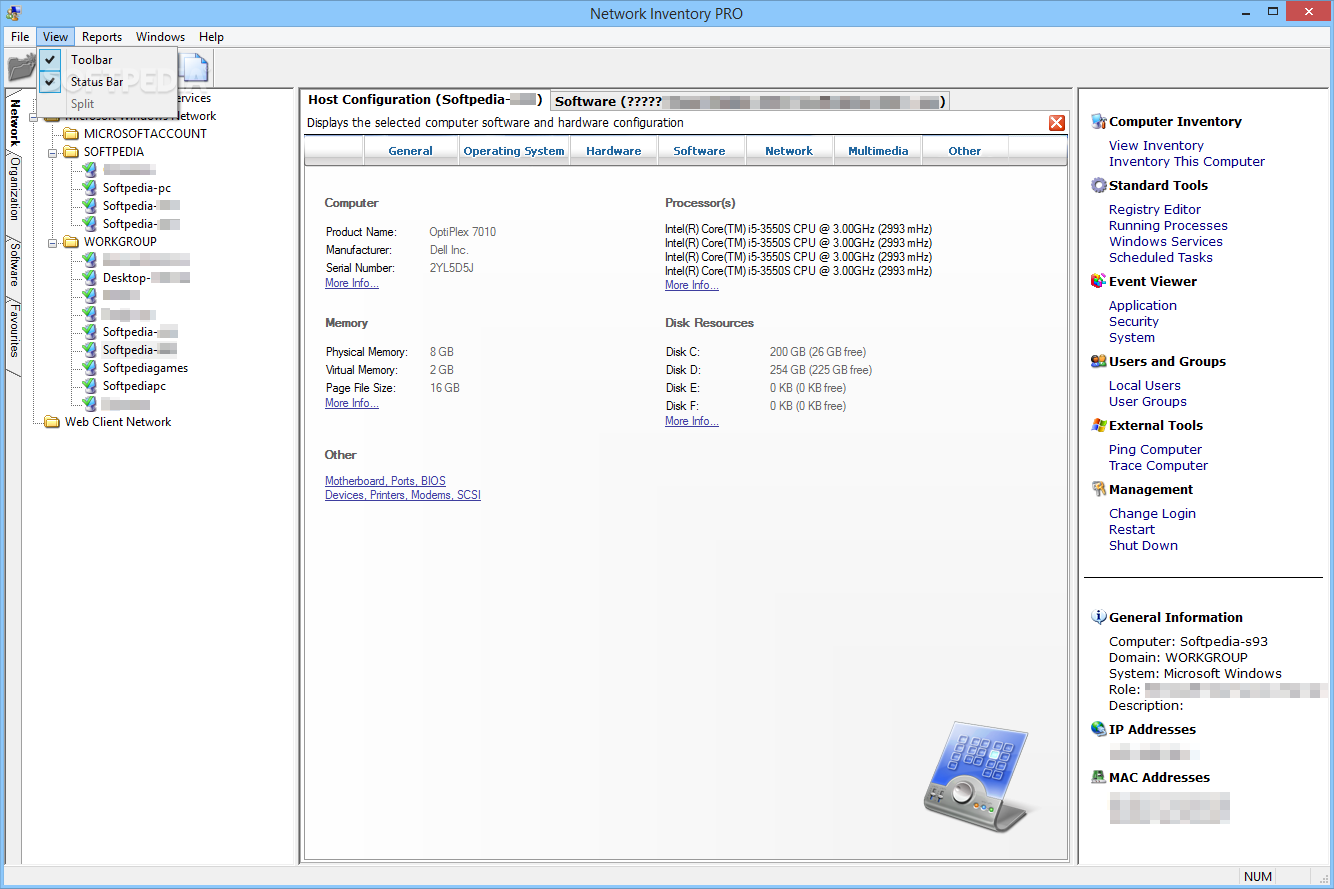Click the Standard Tools gear icon
This screenshot has width=1334, height=889.
1099,186
